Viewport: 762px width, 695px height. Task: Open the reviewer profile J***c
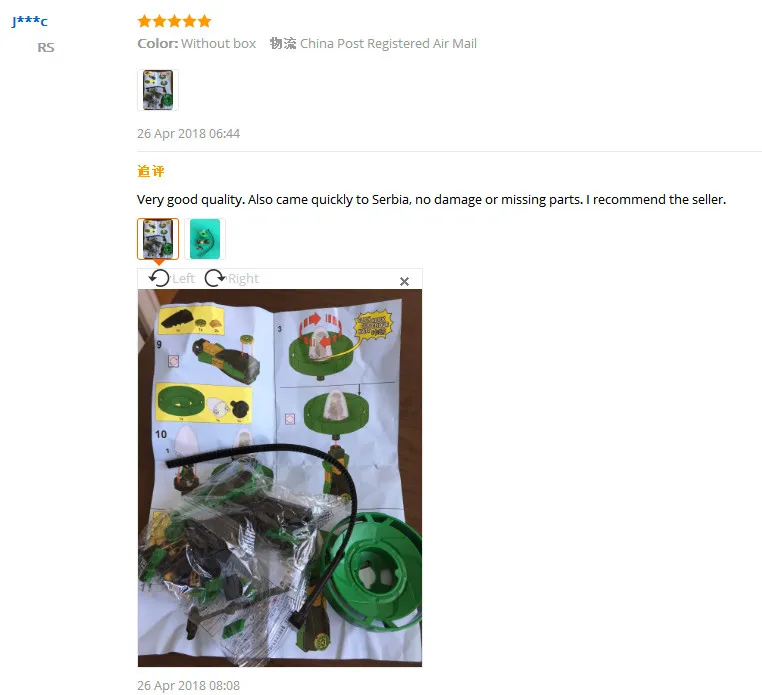coord(30,21)
